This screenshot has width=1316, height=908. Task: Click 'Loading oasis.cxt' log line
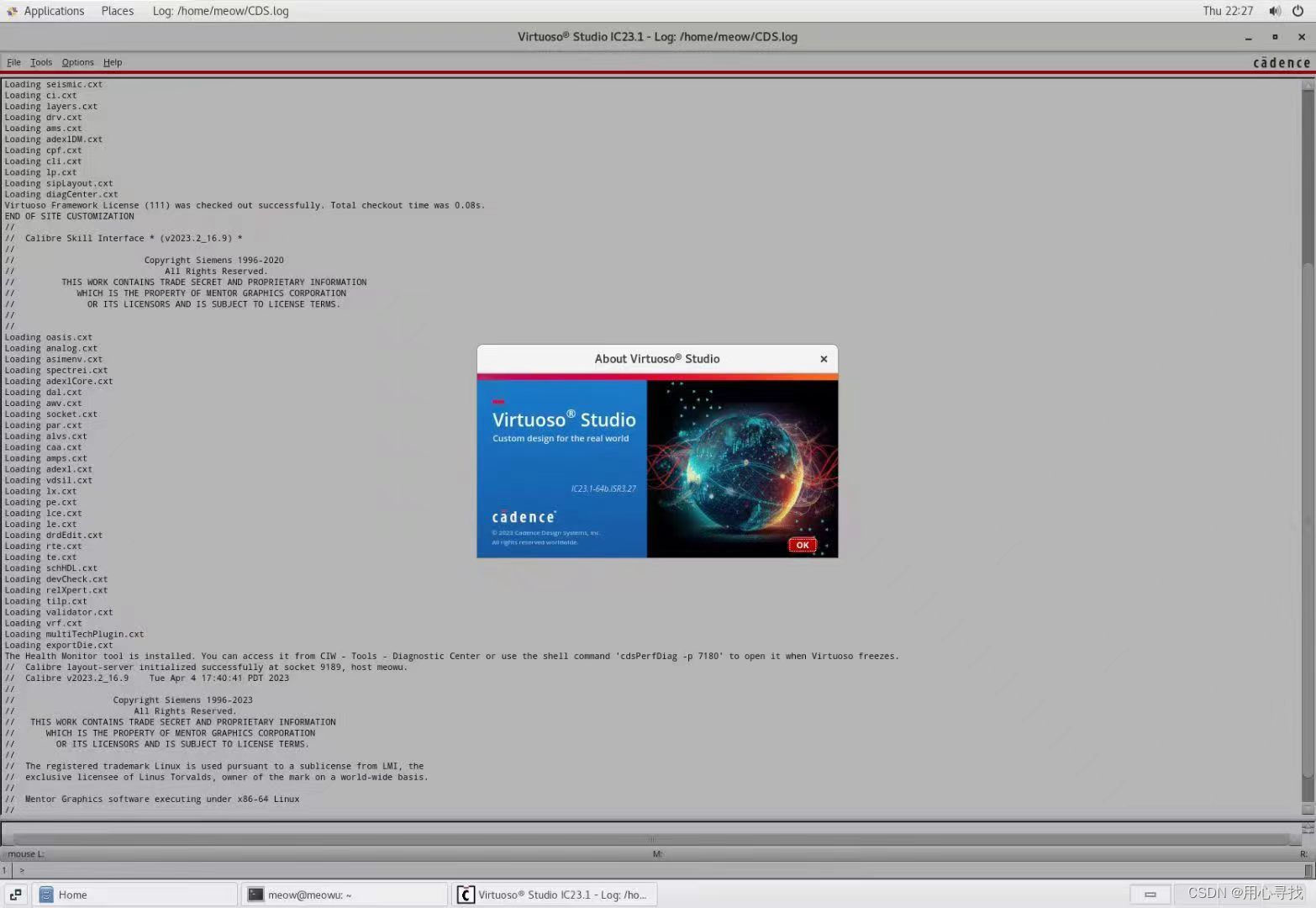(49, 337)
